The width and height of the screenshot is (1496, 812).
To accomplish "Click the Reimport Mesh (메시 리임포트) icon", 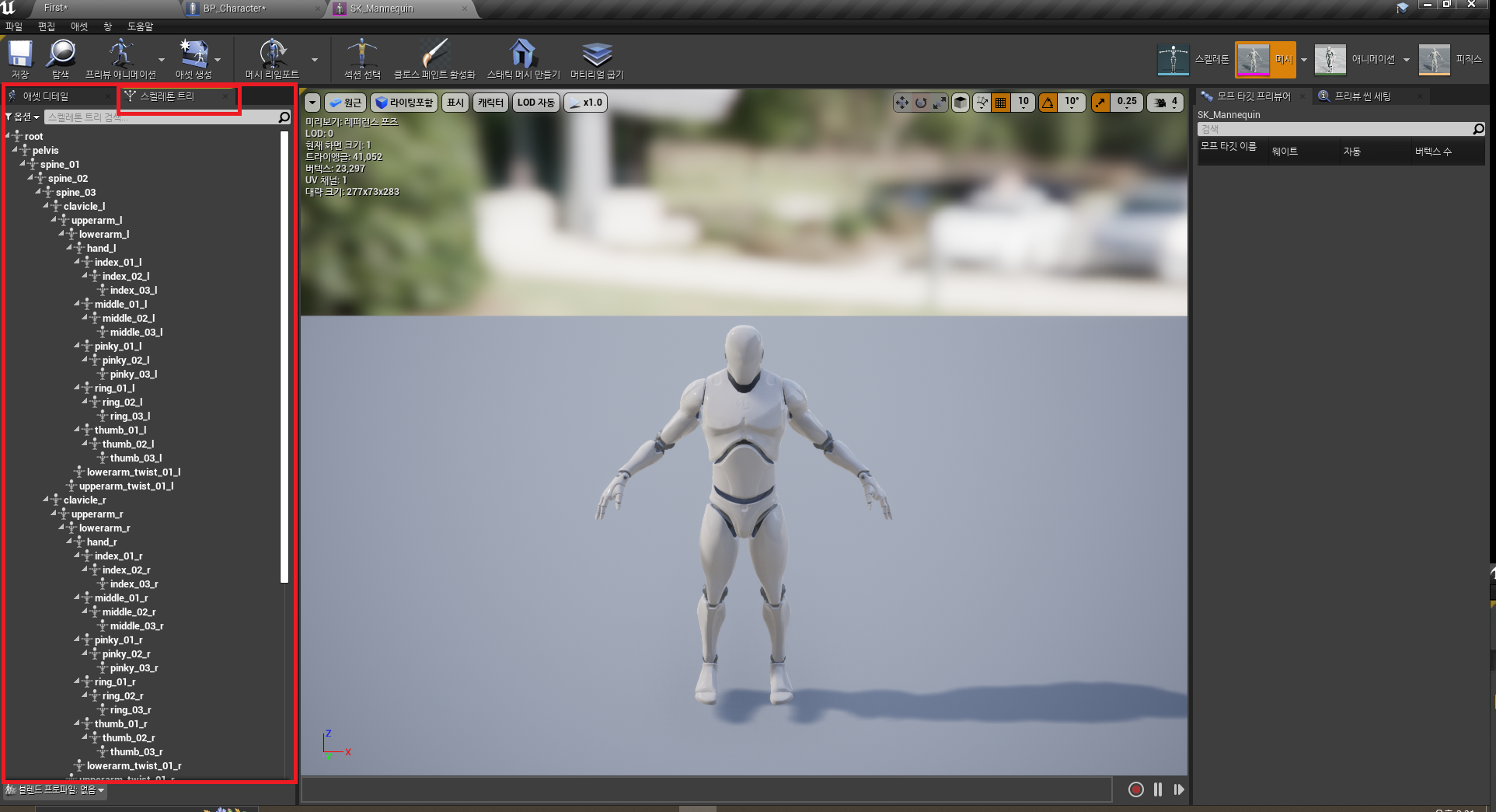I will pos(272,54).
